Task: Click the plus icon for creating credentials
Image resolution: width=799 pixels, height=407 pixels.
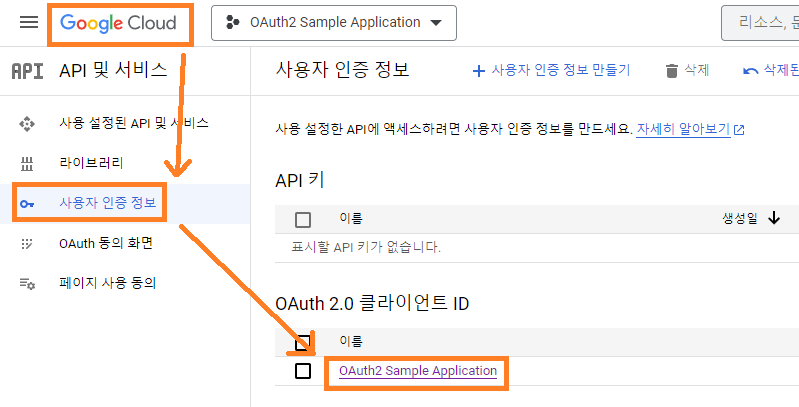Action: 478,71
